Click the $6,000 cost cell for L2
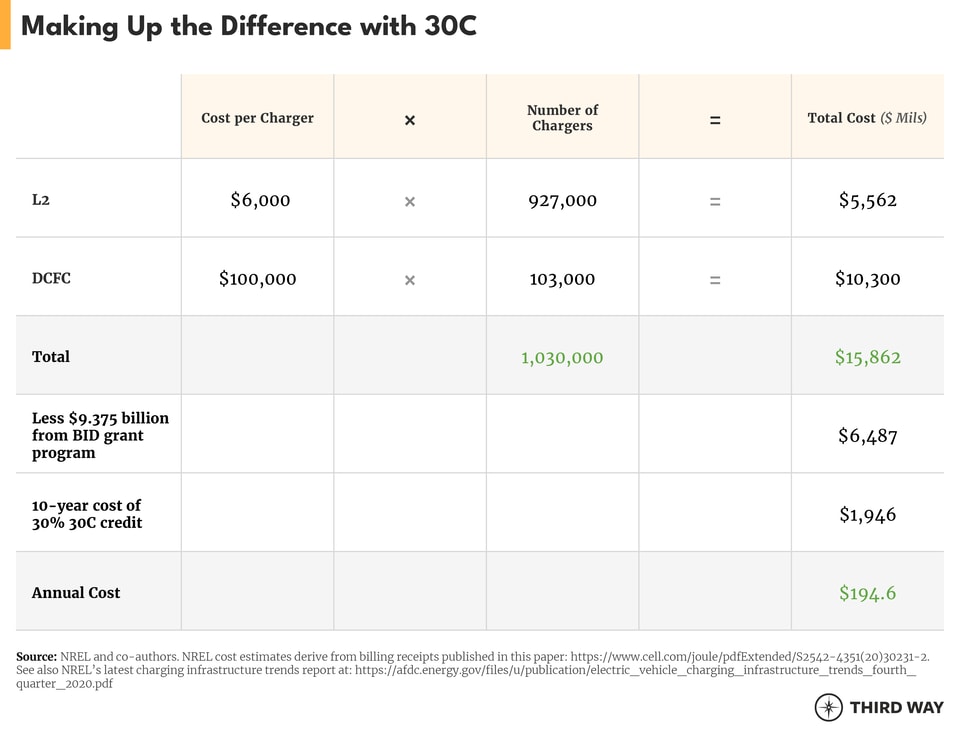The image size is (960, 738). (x=260, y=201)
